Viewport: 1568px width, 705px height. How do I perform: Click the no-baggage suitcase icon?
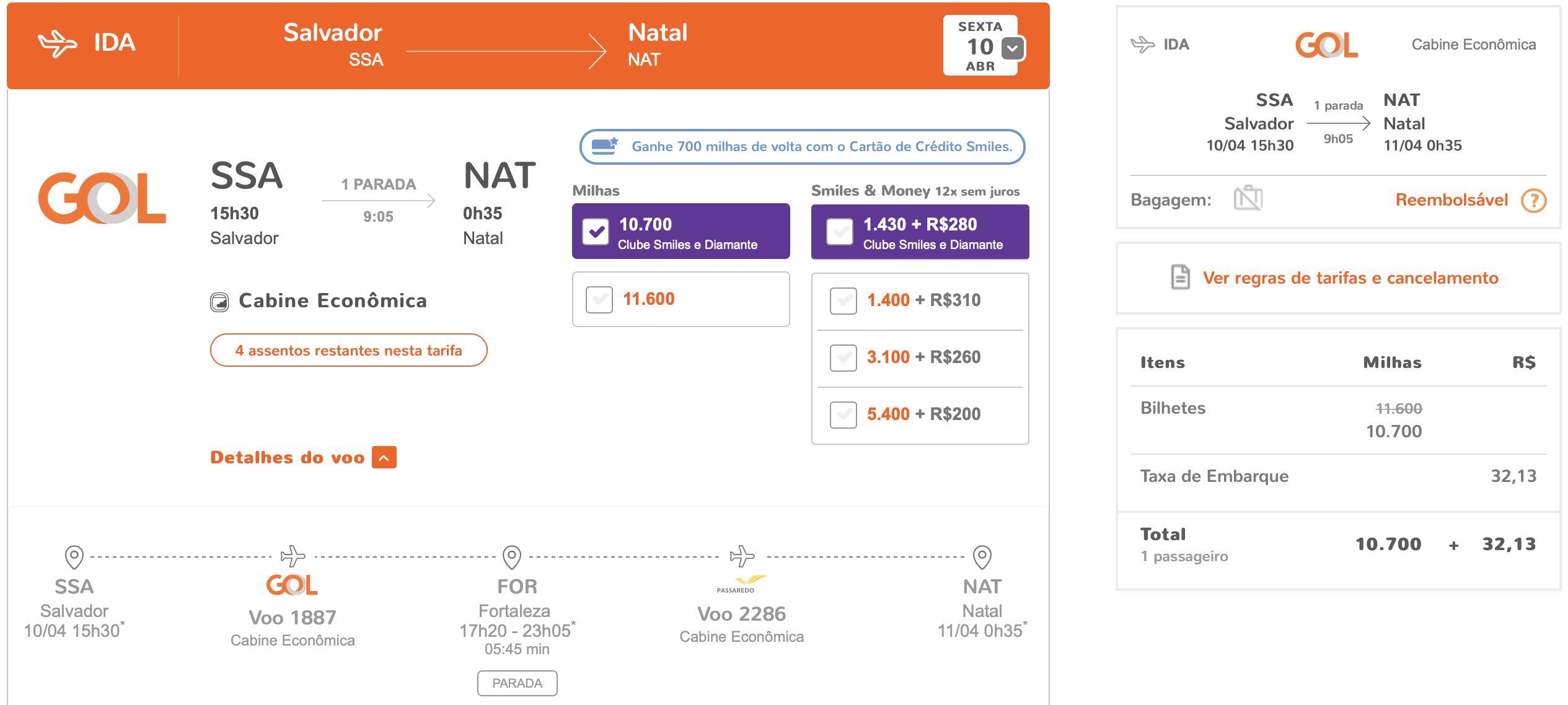(1248, 198)
